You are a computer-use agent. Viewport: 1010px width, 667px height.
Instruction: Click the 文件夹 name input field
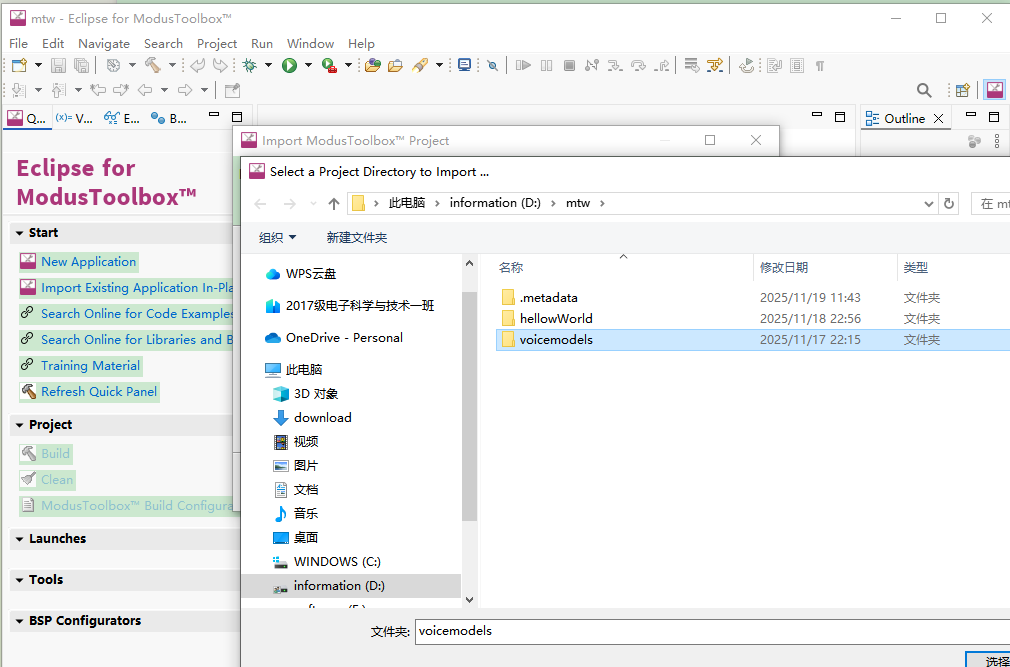(712, 632)
